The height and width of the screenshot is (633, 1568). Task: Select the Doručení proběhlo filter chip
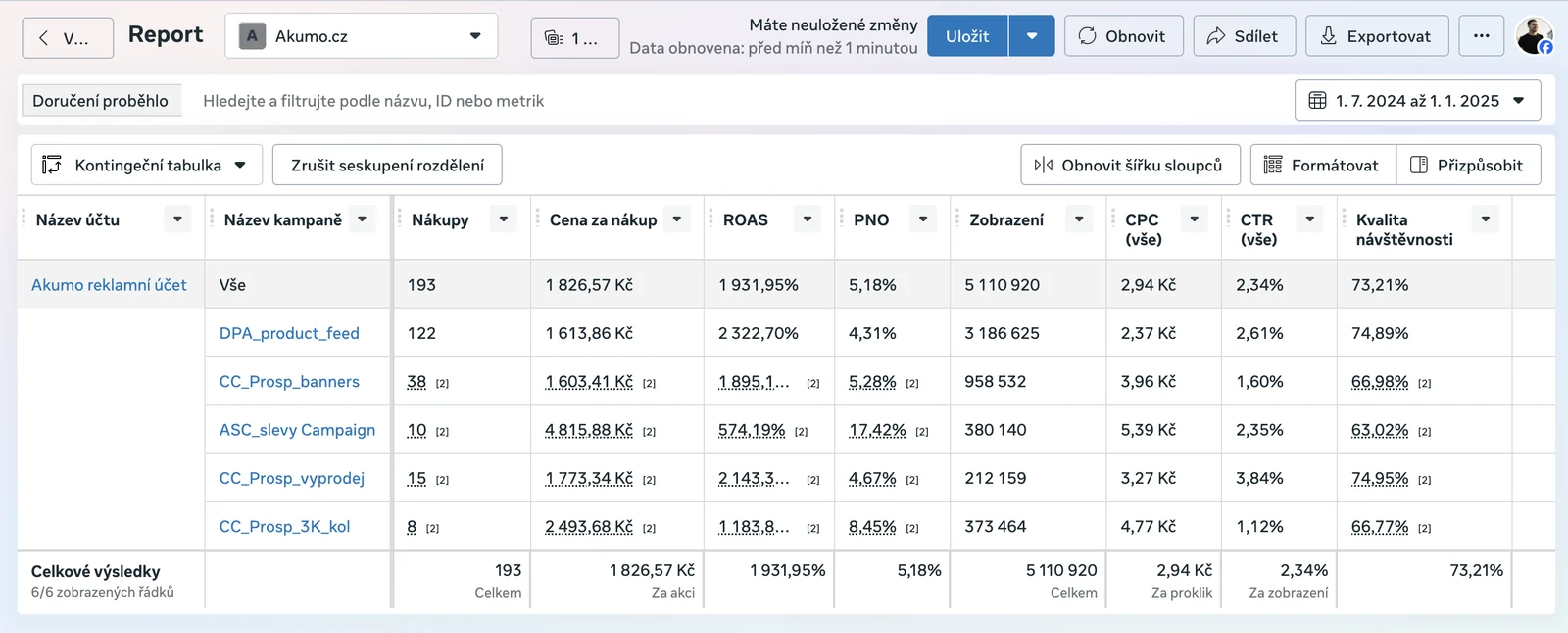click(x=101, y=101)
